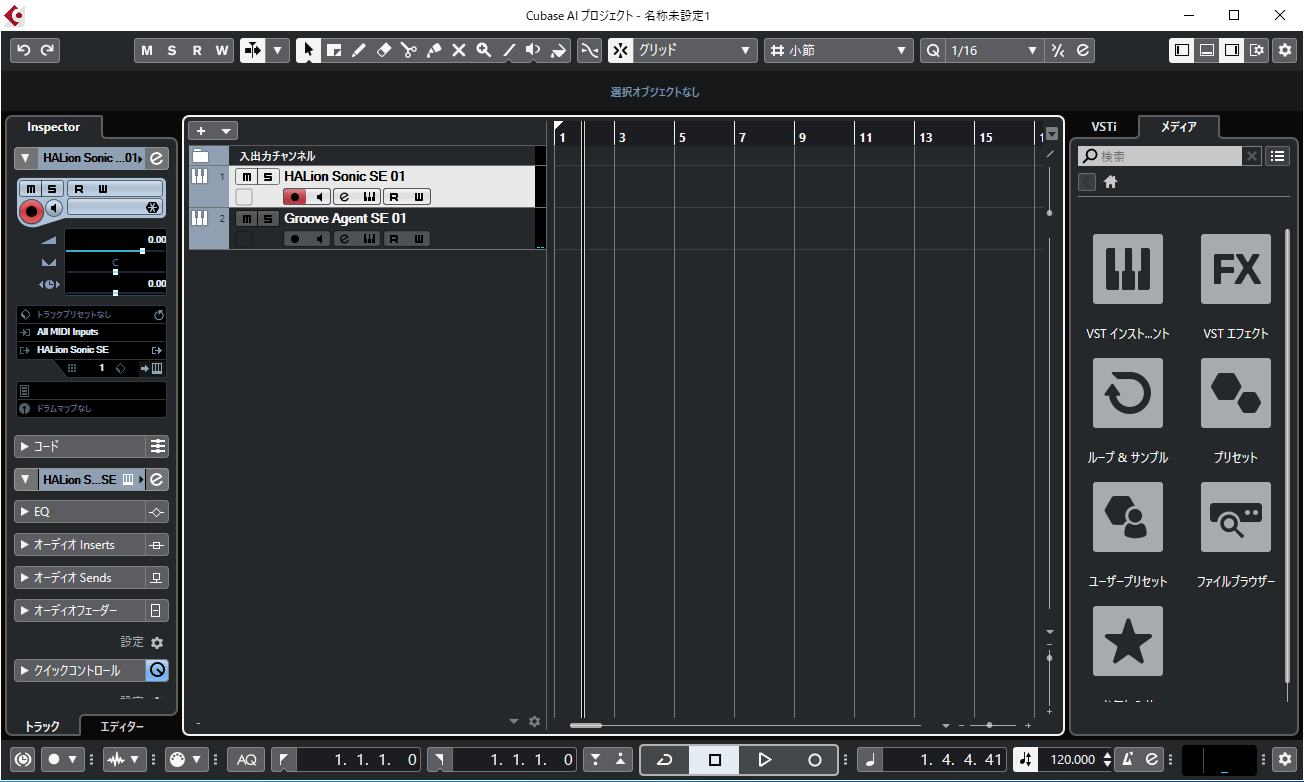Select the Range Selection tool
This screenshot has height=782, width=1304.
pos(334,50)
